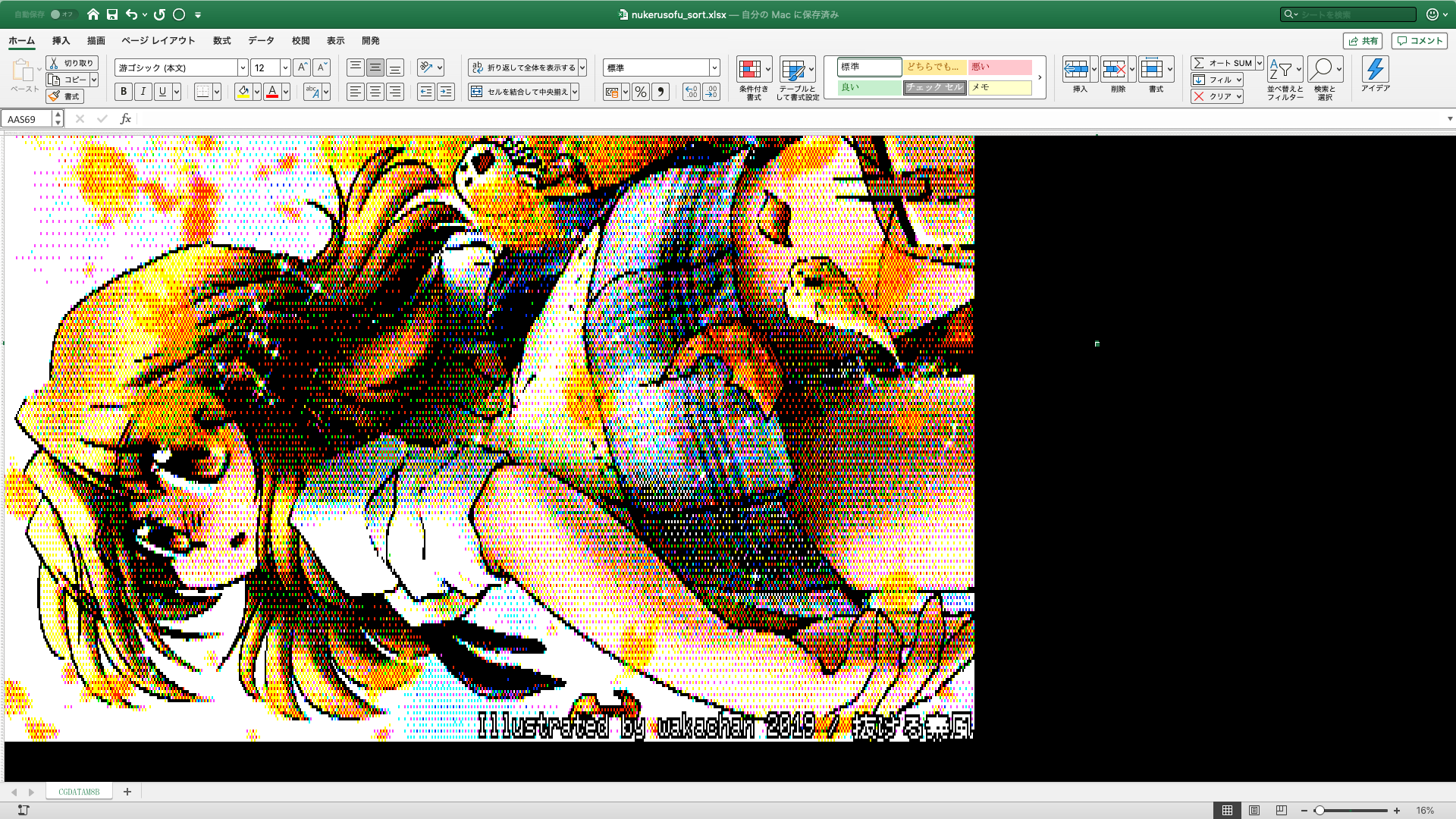Click the Redo arrow icon
Image resolution: width=1456 pixels, height=819 pixels.
coord(159,14)
